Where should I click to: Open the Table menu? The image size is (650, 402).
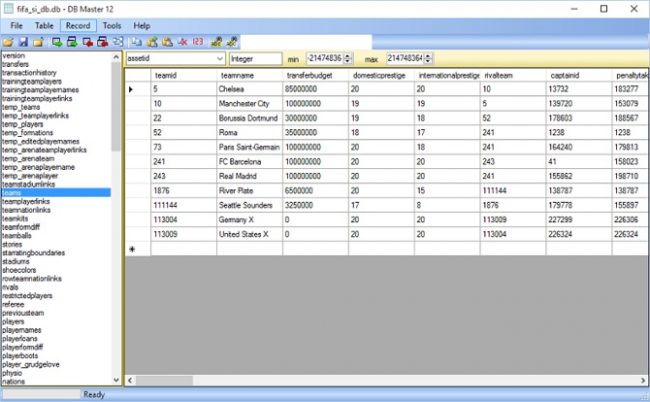44,26
